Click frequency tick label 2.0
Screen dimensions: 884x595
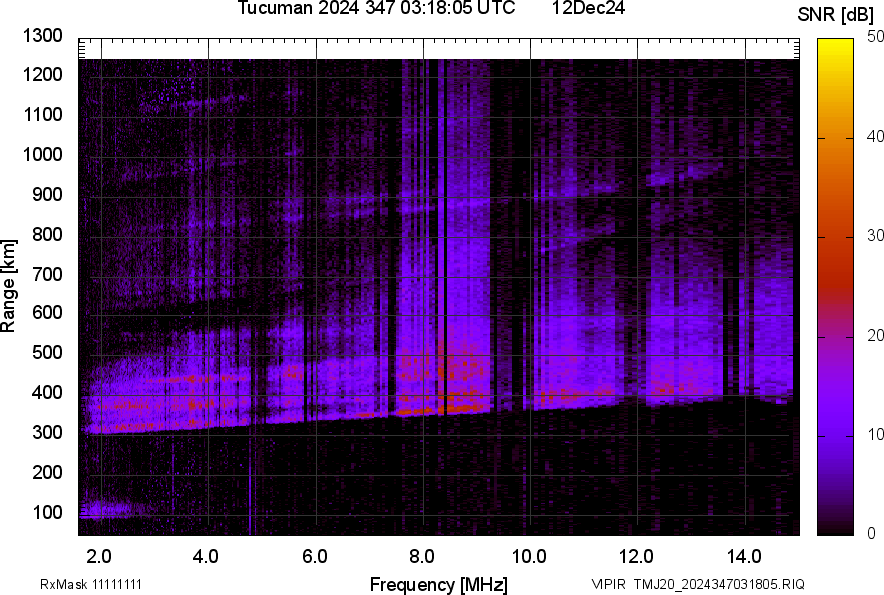[x=99, y=557]
